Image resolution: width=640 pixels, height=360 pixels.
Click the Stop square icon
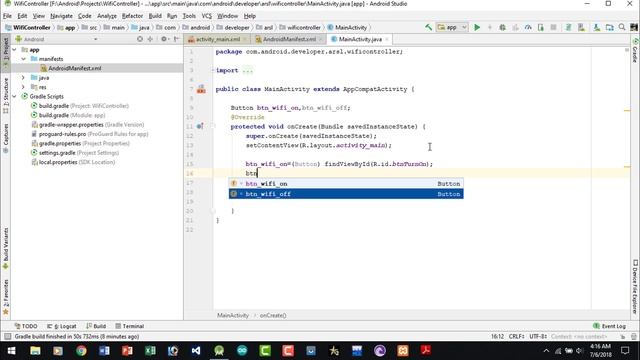[553, 27]
